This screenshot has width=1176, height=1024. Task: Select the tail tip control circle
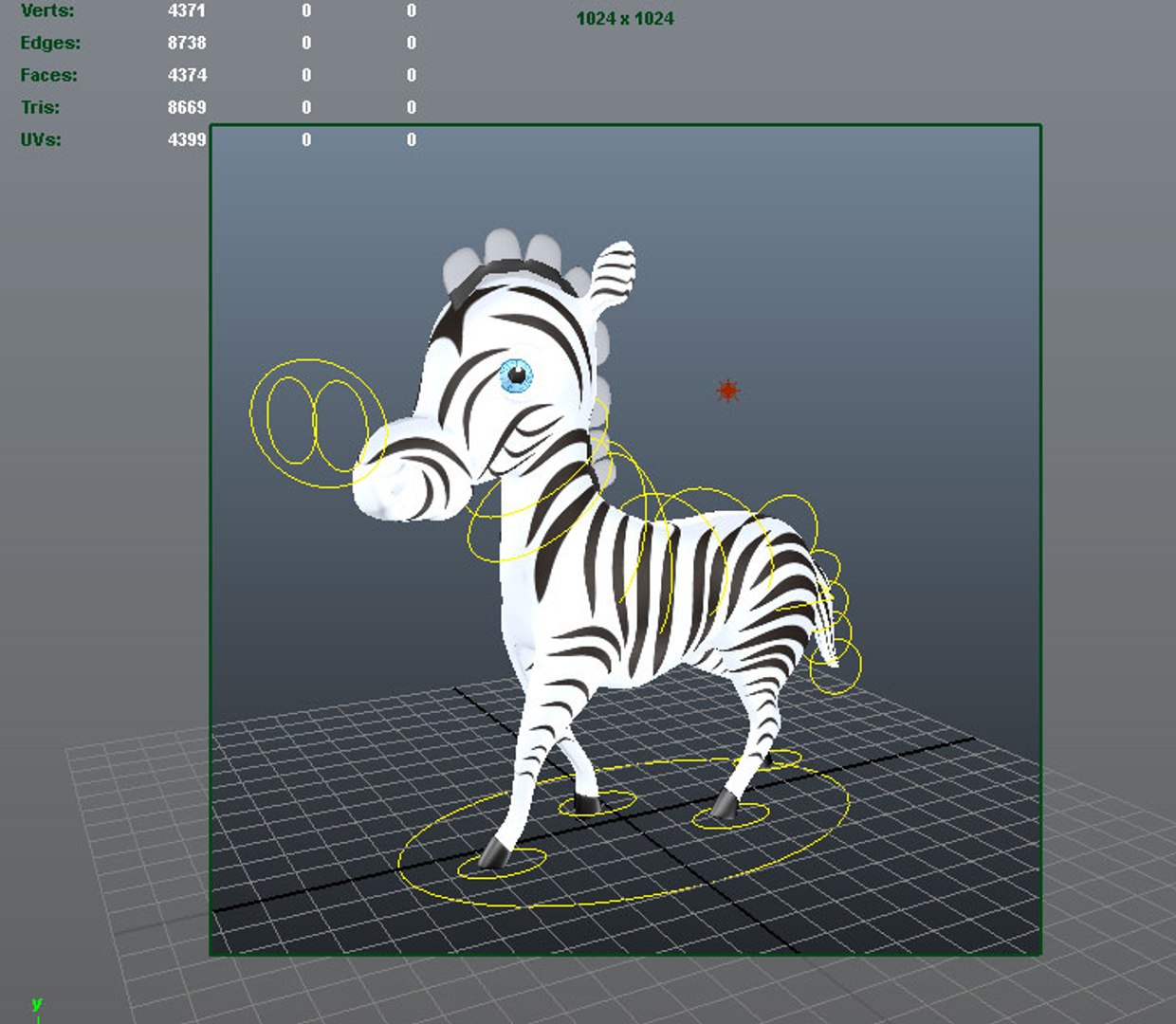pyautogui.click(x=836, y=667)
